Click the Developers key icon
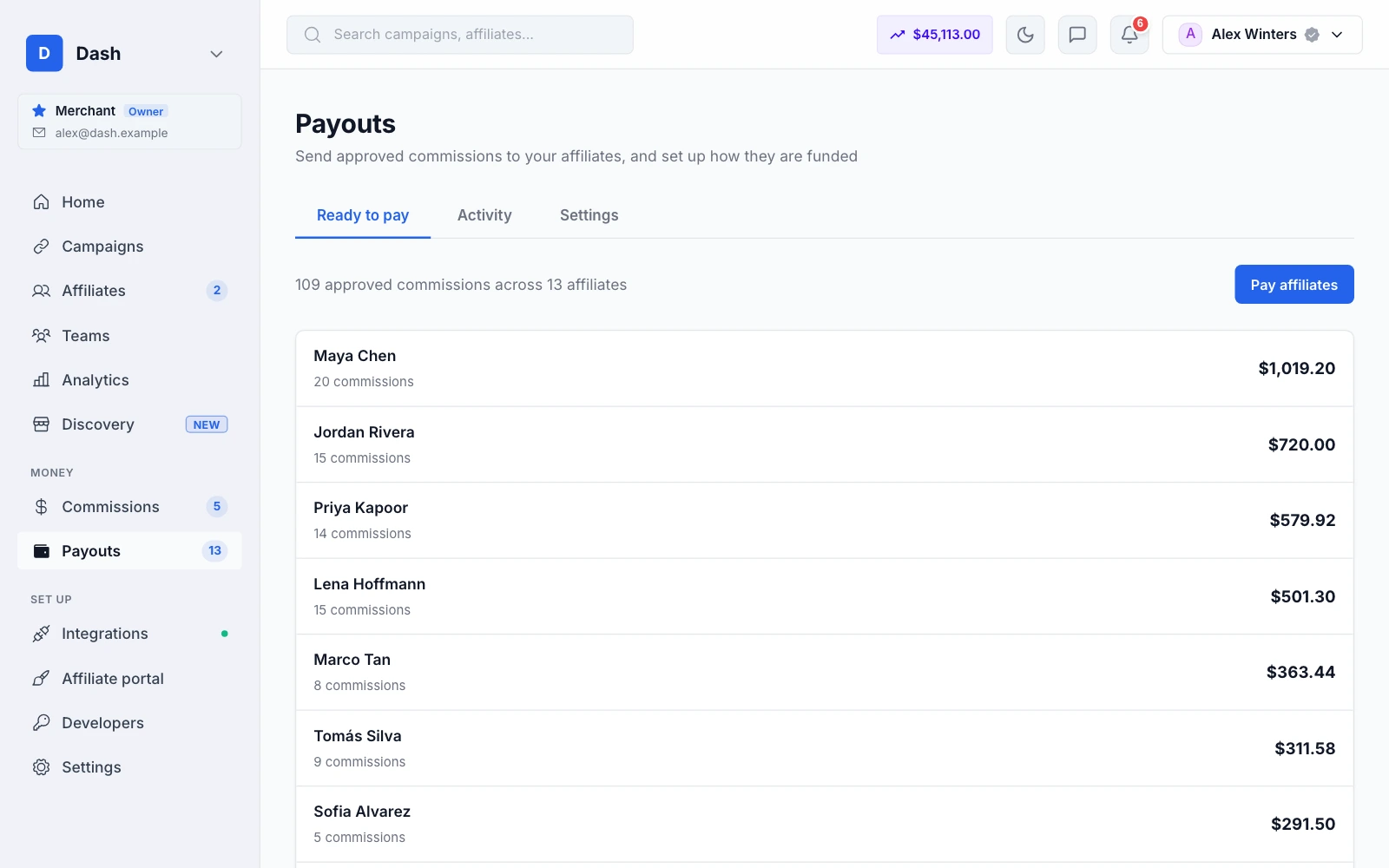Viewport: 1389px width, 868px height. click(41, 722)
